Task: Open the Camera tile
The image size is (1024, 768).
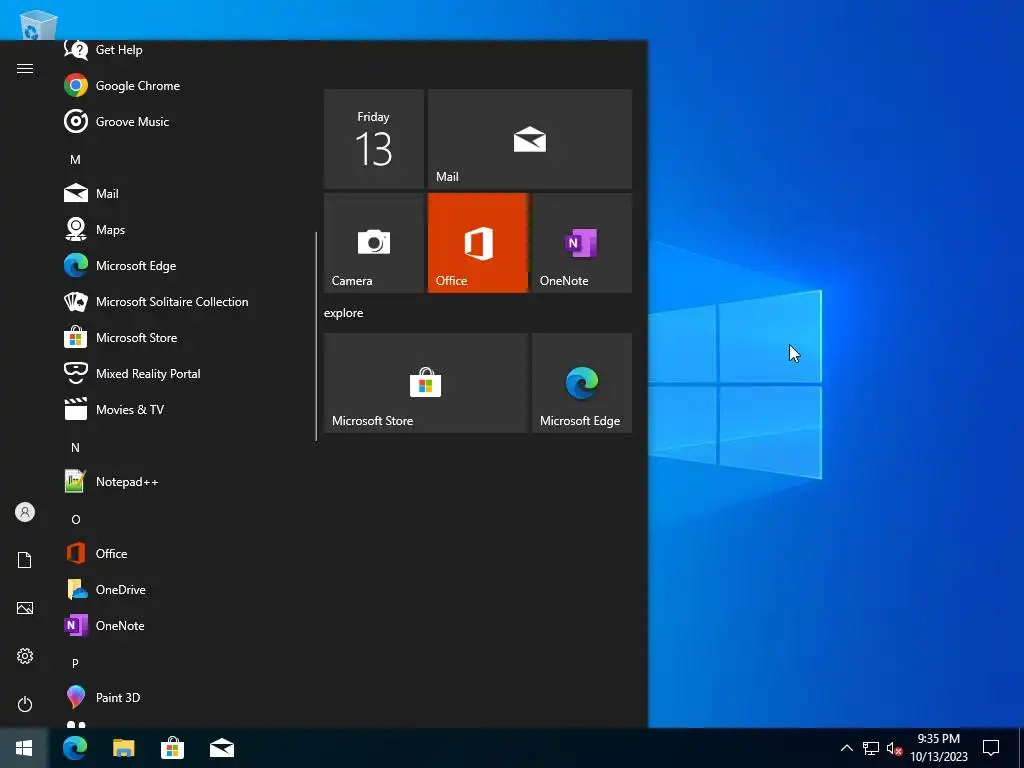Action: click(374, 243)
